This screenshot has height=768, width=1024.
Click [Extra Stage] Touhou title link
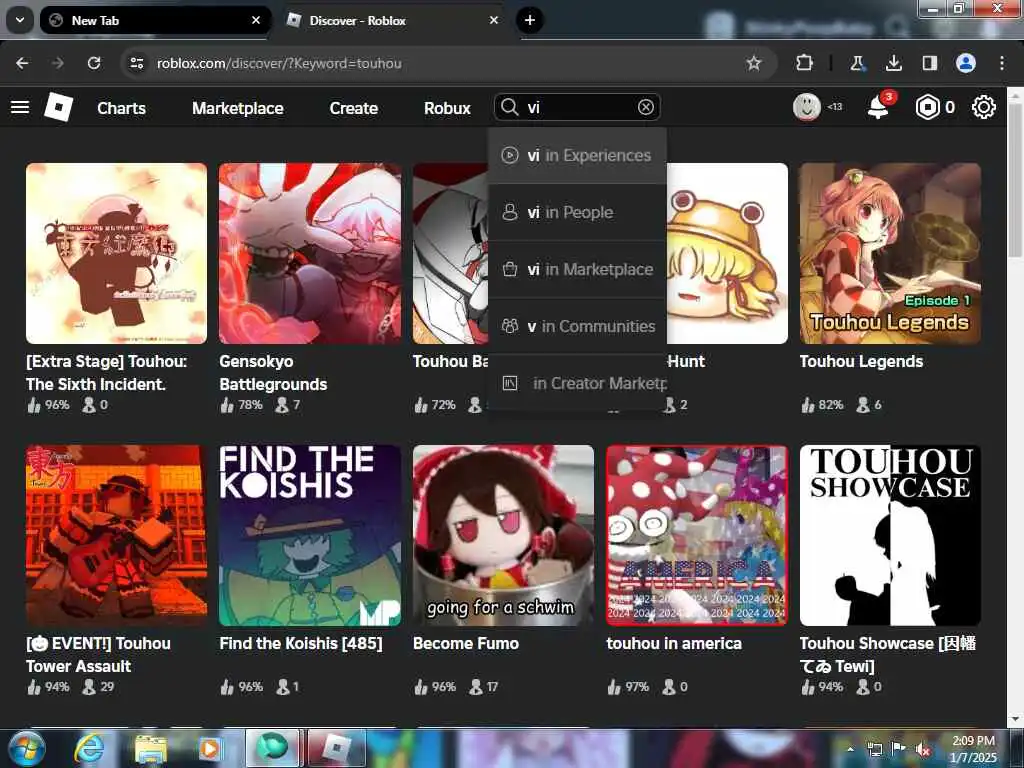(106, 373)
